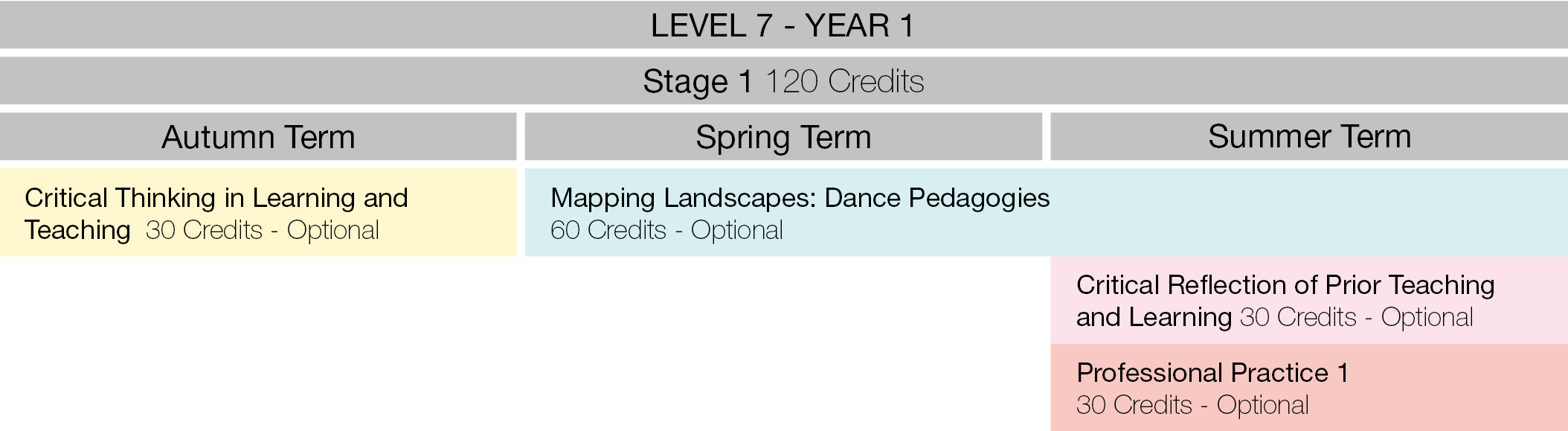The height and width of the screenshot is (431, 1568).
Task: Click "60 Credits - Optional" under Mapping Landscapes
Action: (x=666, y=231)
